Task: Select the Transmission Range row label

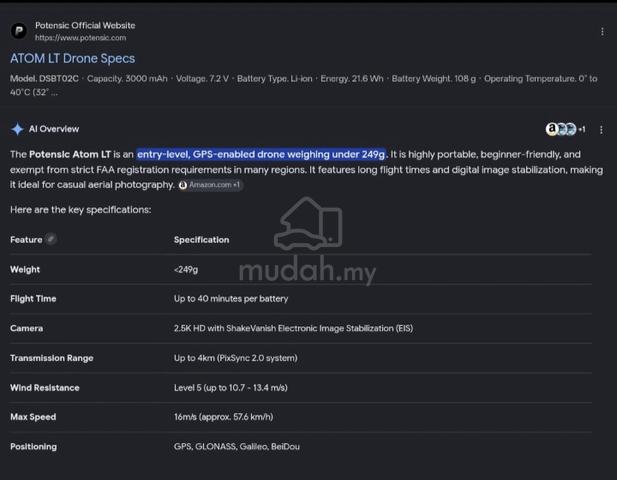Action: point(52,358)
